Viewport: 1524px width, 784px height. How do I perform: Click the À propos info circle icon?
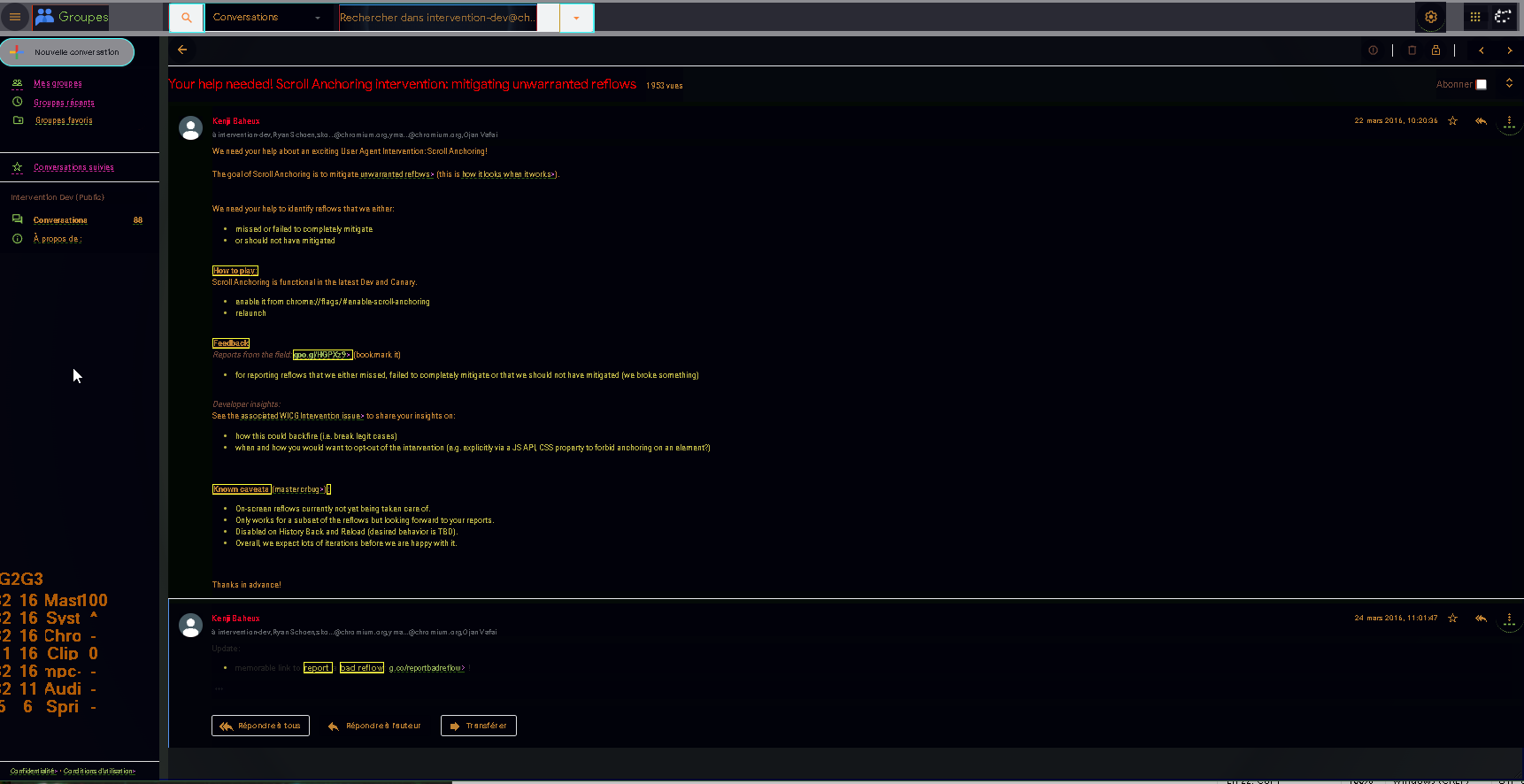coord(17,239)
